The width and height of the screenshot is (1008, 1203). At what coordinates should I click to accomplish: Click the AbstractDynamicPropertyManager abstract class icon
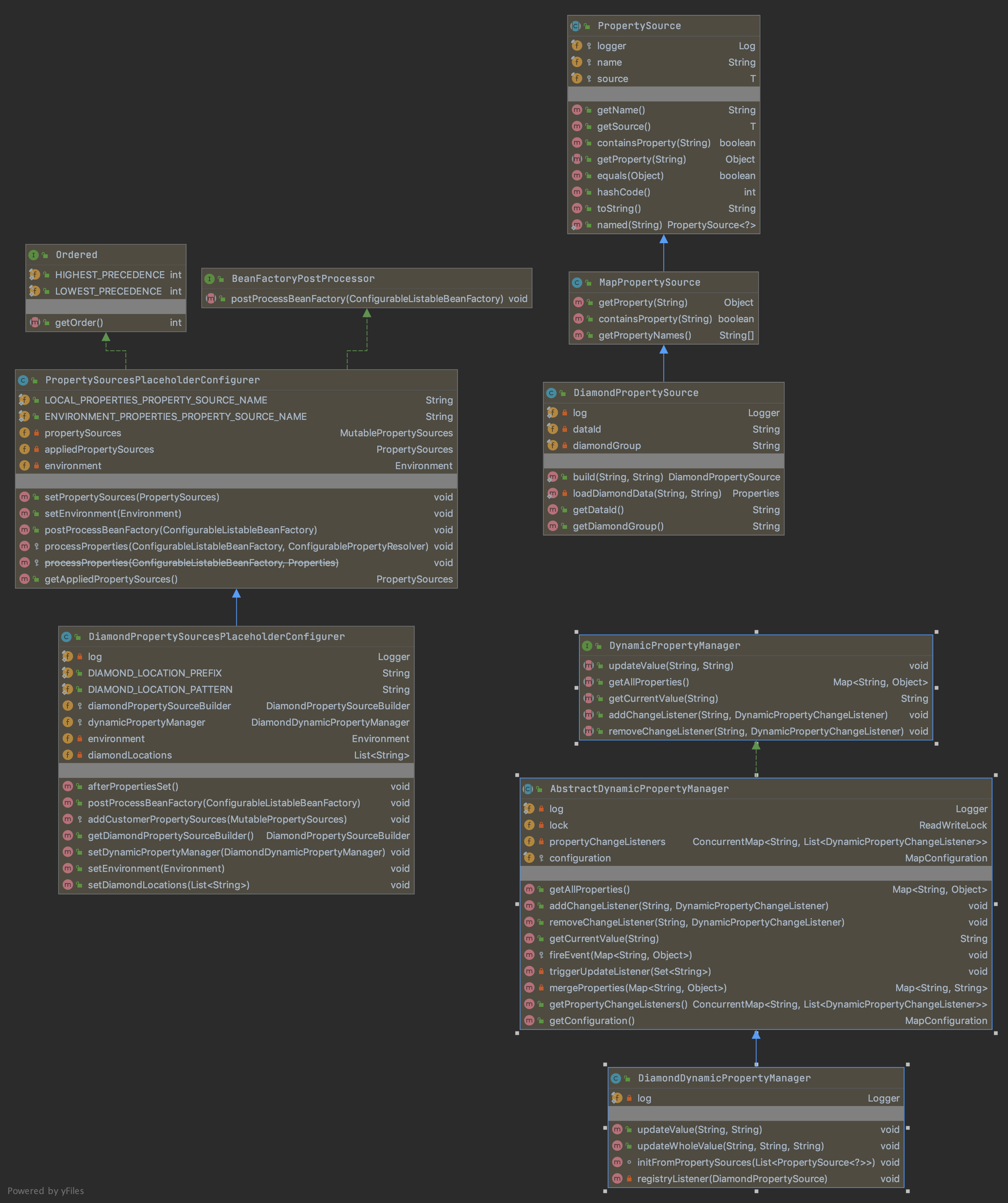coord(528,789)
